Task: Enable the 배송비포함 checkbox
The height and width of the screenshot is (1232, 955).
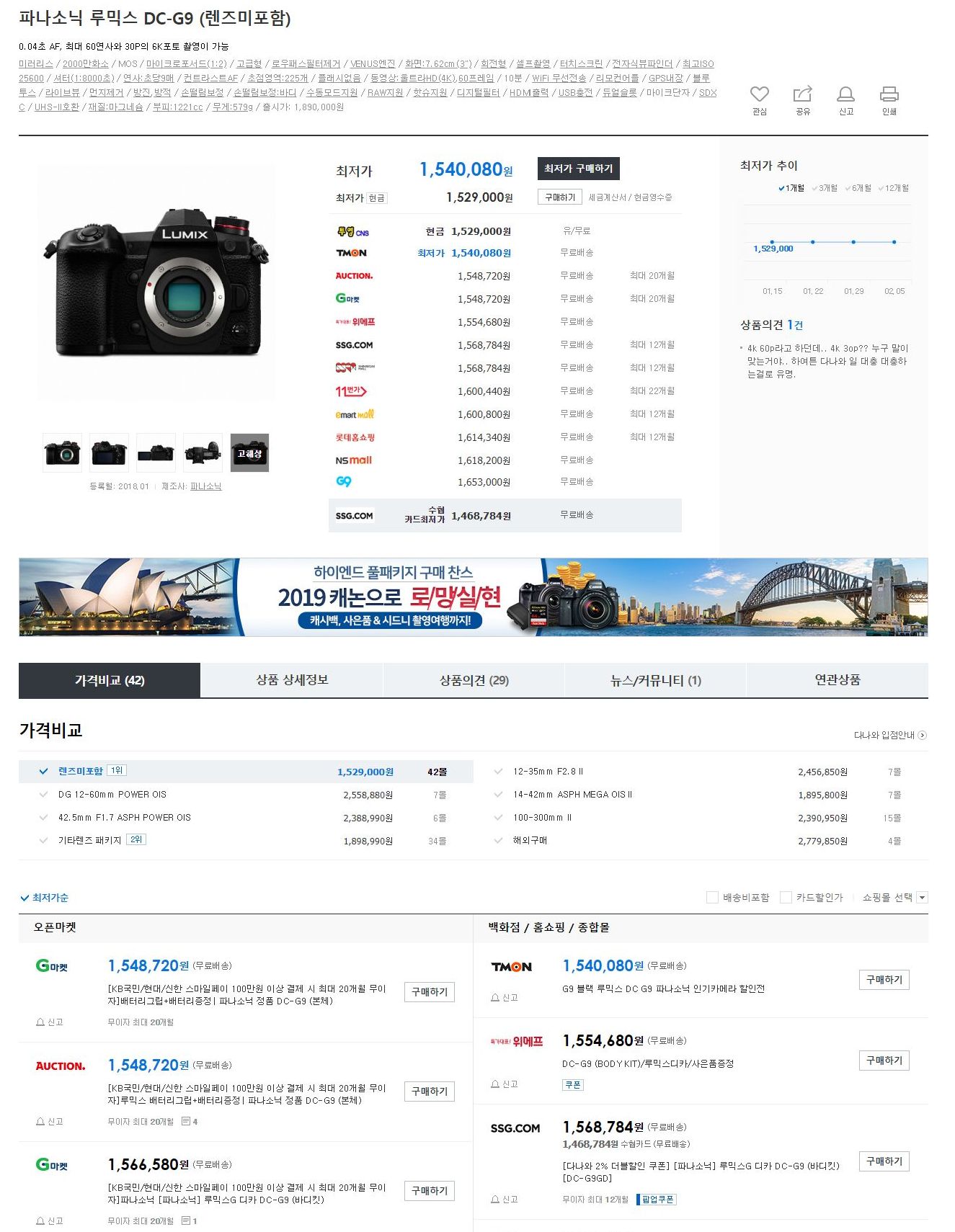Action: tap(712, 898)
